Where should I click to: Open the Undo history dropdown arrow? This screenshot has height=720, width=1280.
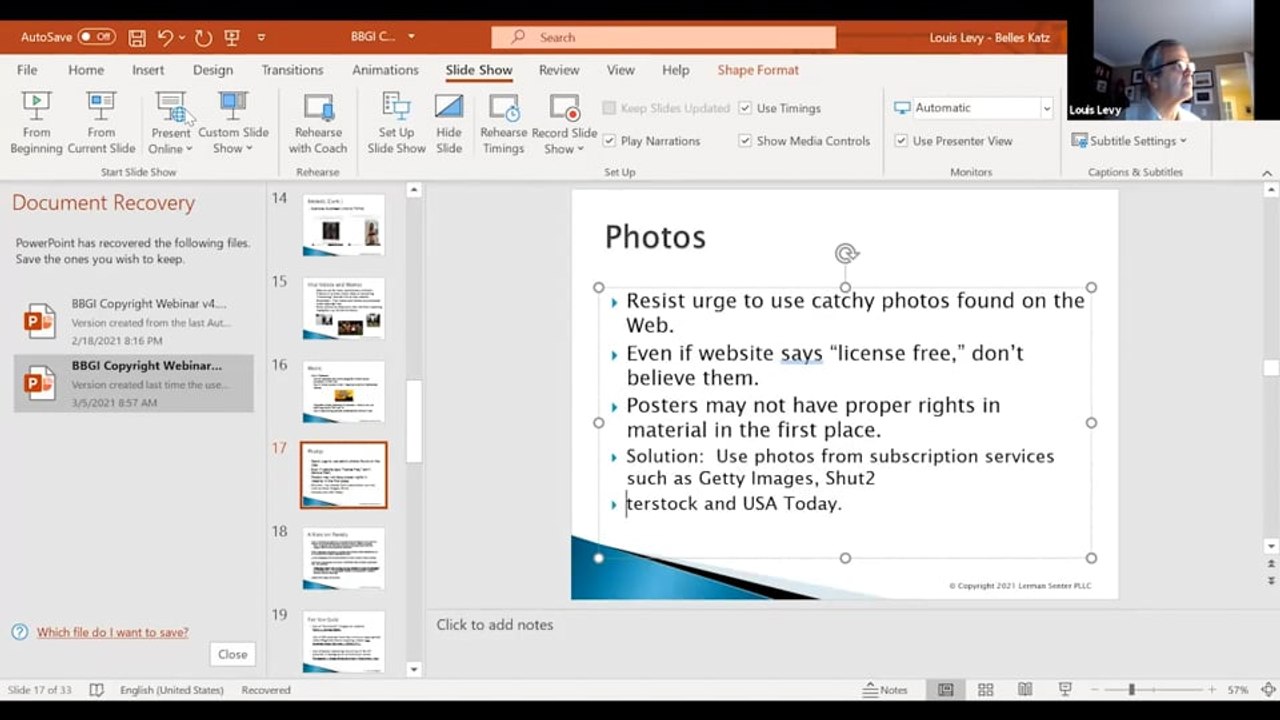pos(182,38)
